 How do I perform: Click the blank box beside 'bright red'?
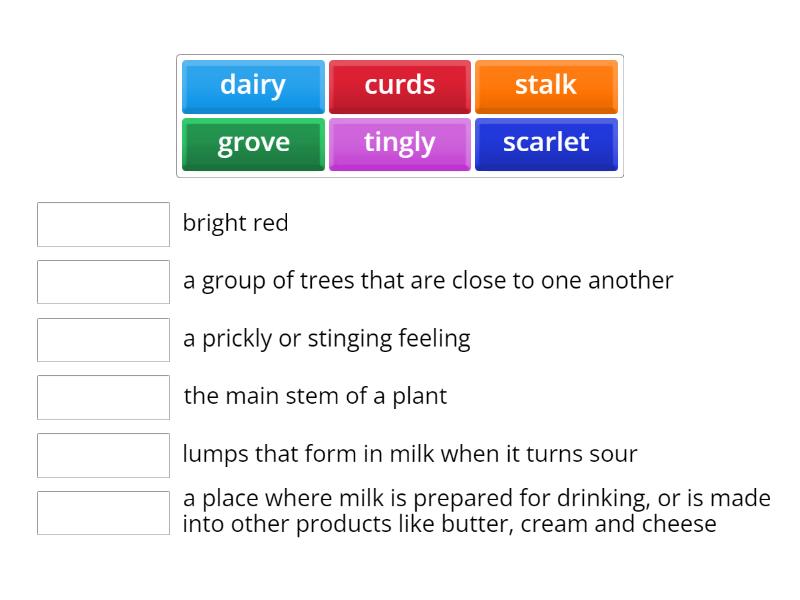coord(103,224)
